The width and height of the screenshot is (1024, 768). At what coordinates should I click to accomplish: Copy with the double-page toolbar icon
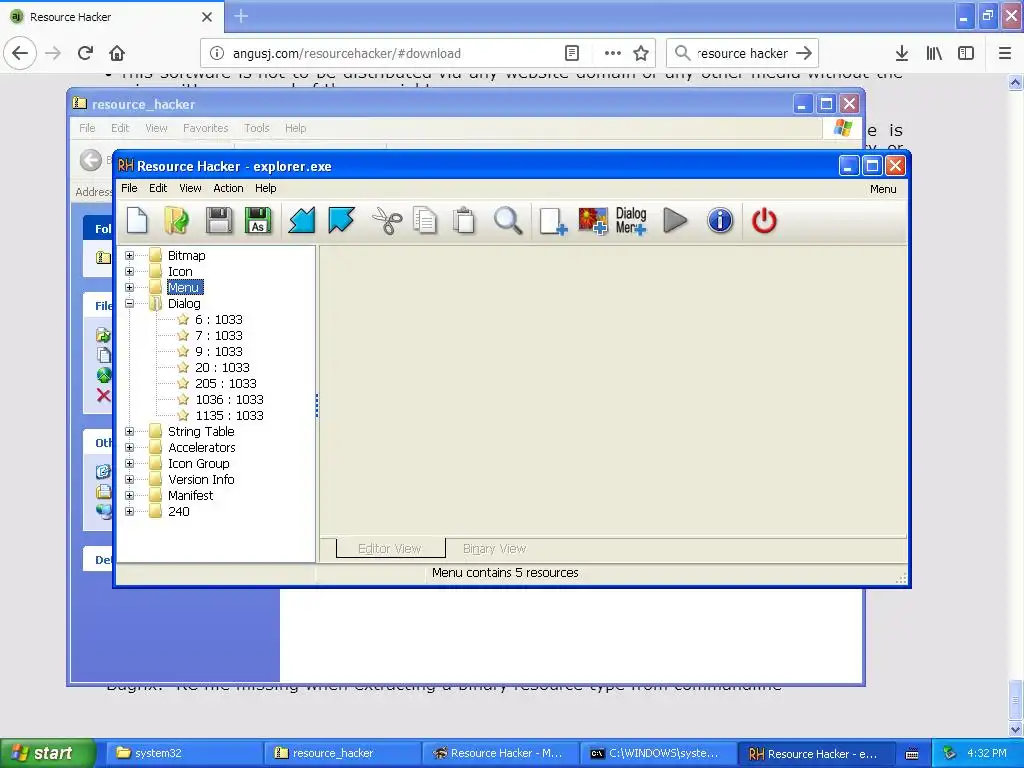click(x=425, y=220)
